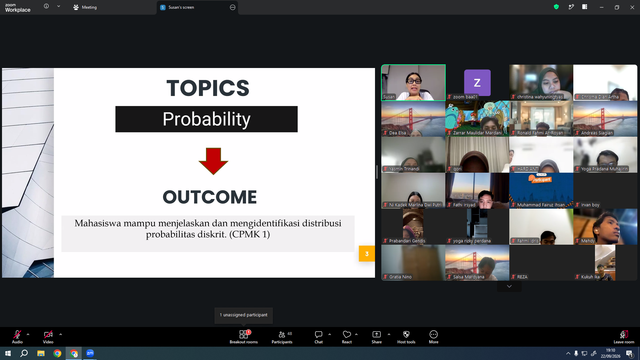
Task: Select yoga rizky perdana tile
Action: (477, 227)
